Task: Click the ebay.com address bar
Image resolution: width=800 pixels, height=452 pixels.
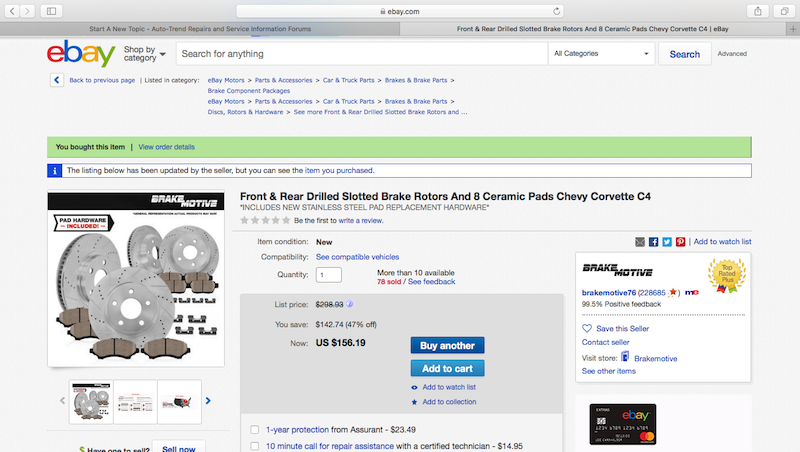Action: tap(400, 11)
